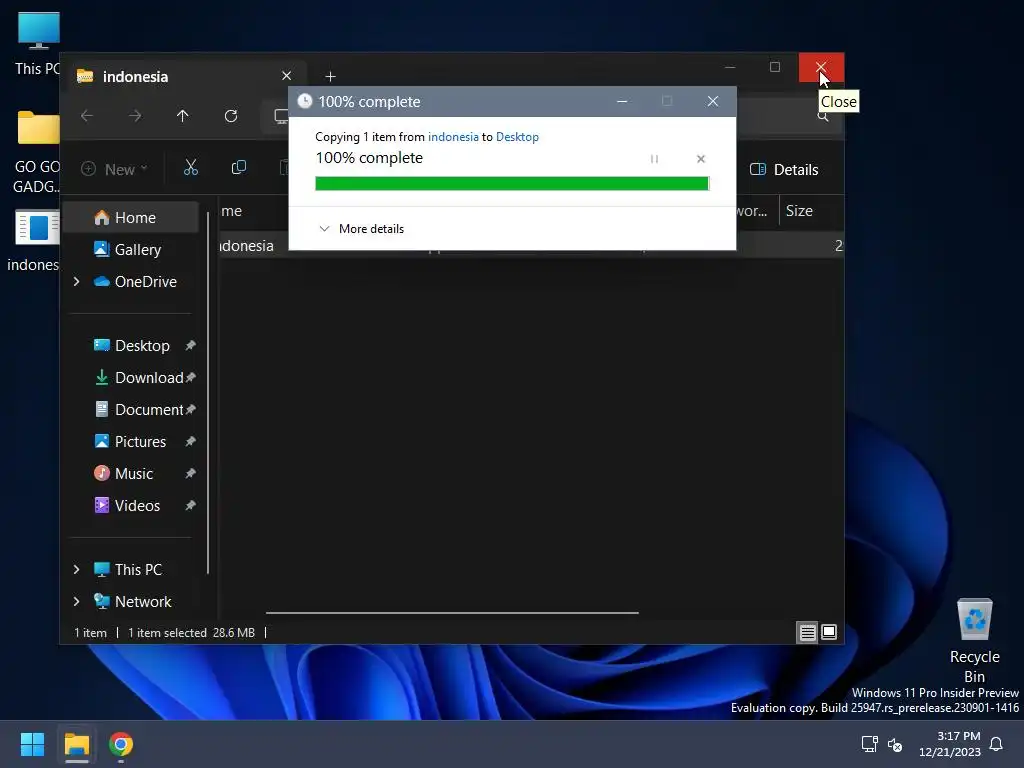1024x768 pixels.
Task: Expand More details in copy dialog
Action: [x=361, y=229]
